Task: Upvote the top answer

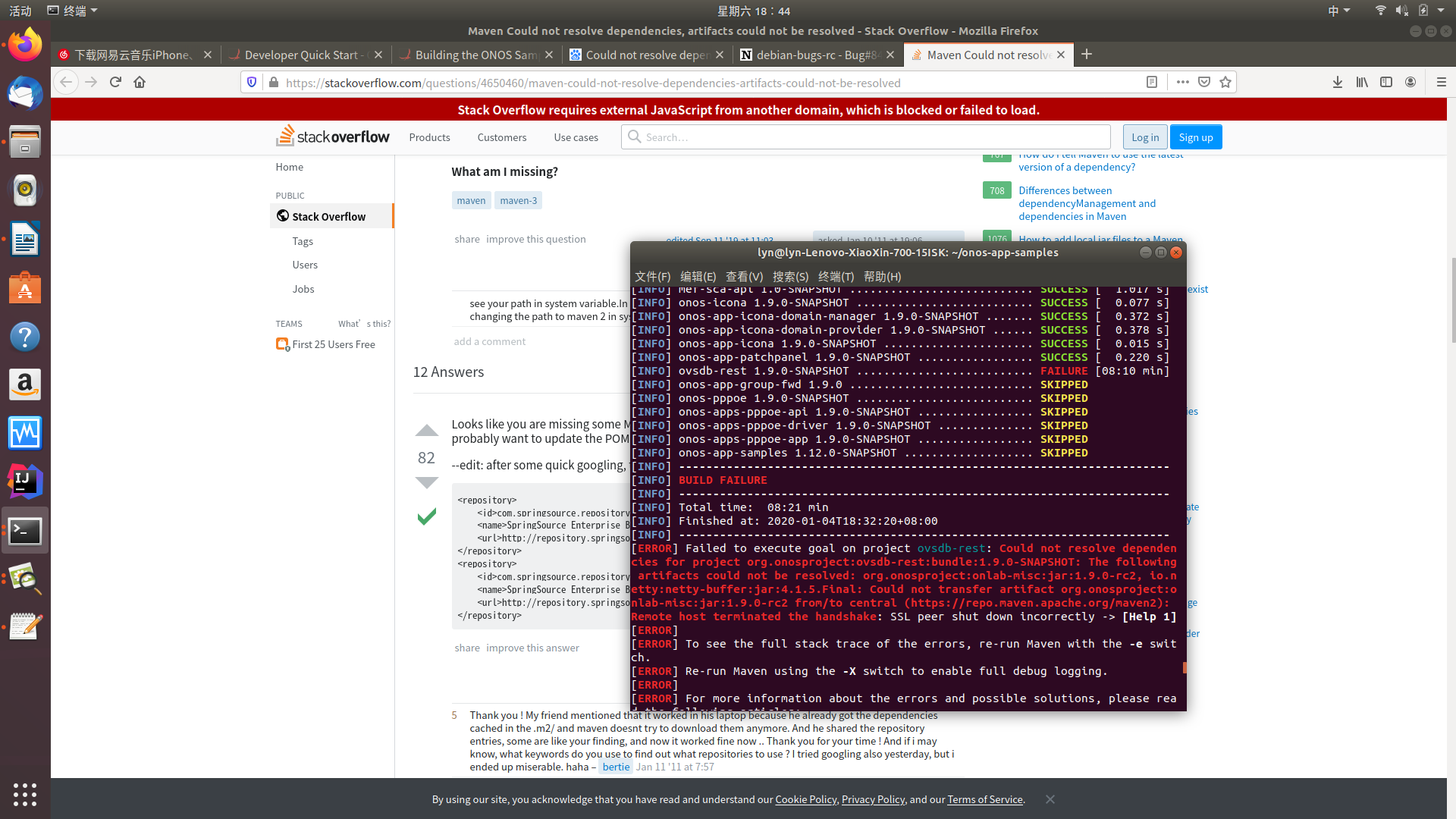Action: [x=427, y=431]
